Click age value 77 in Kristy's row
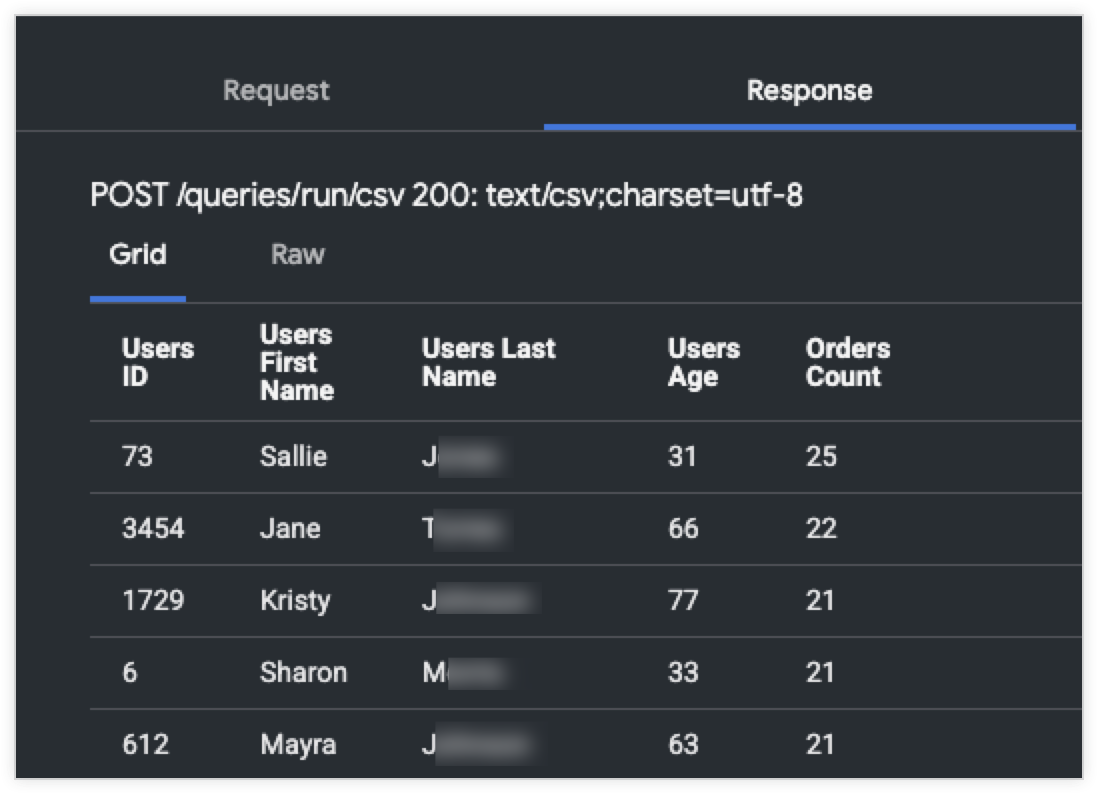 tap(683, 601)
